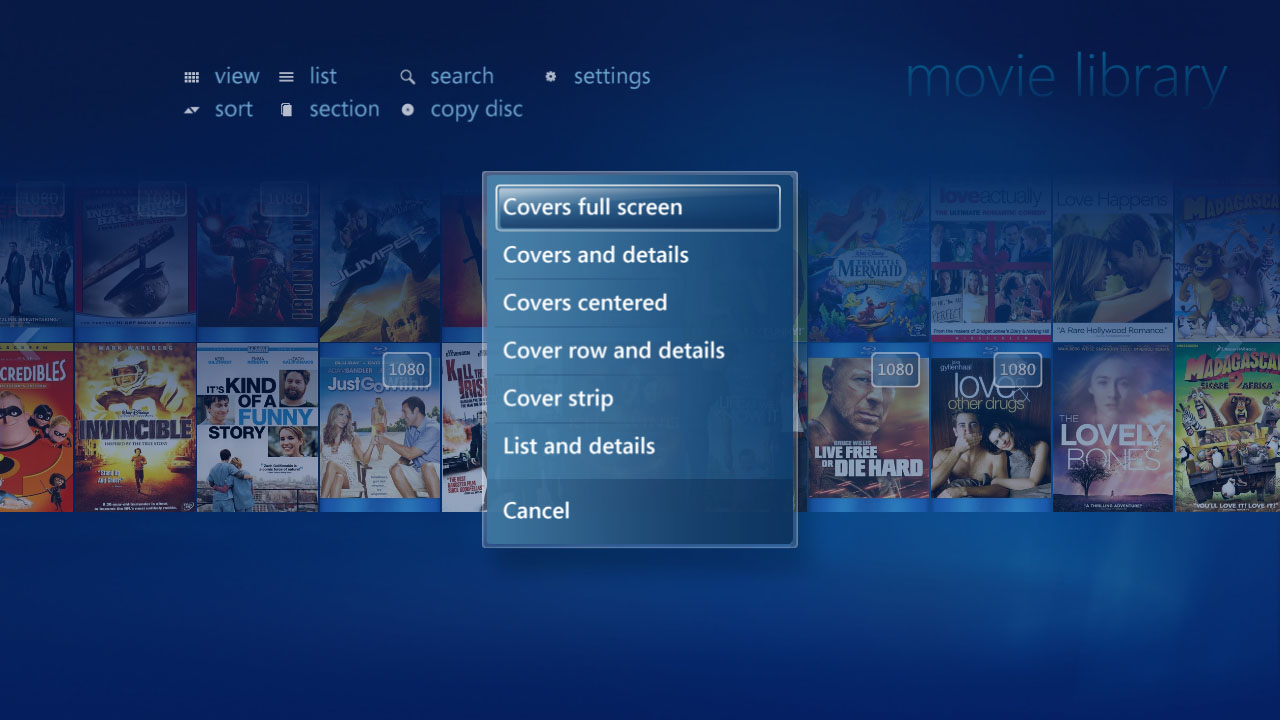Choose Covers centered view

click(638, 303)
